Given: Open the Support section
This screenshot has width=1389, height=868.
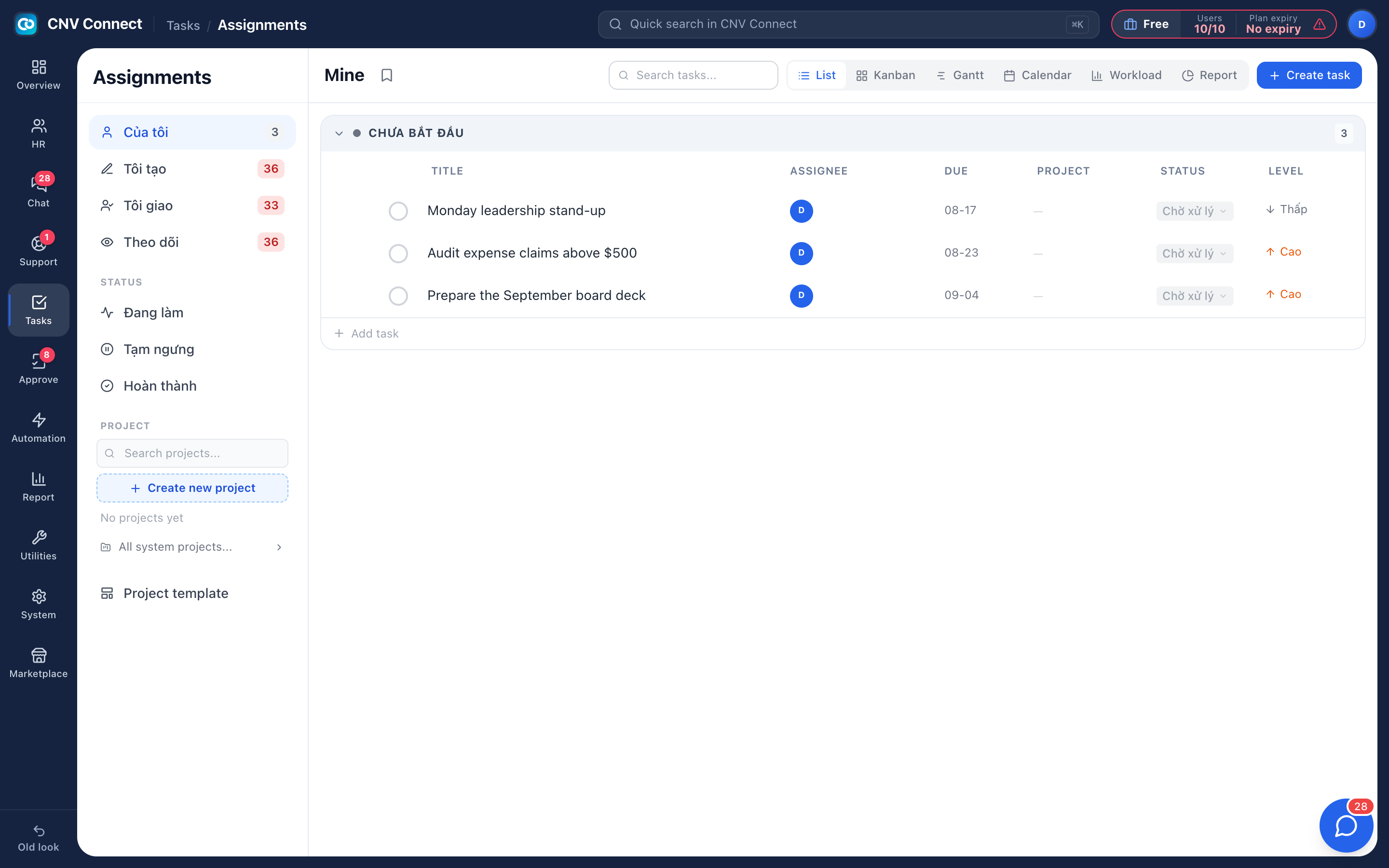Looking at the screenshot, I should pos(39,251).
